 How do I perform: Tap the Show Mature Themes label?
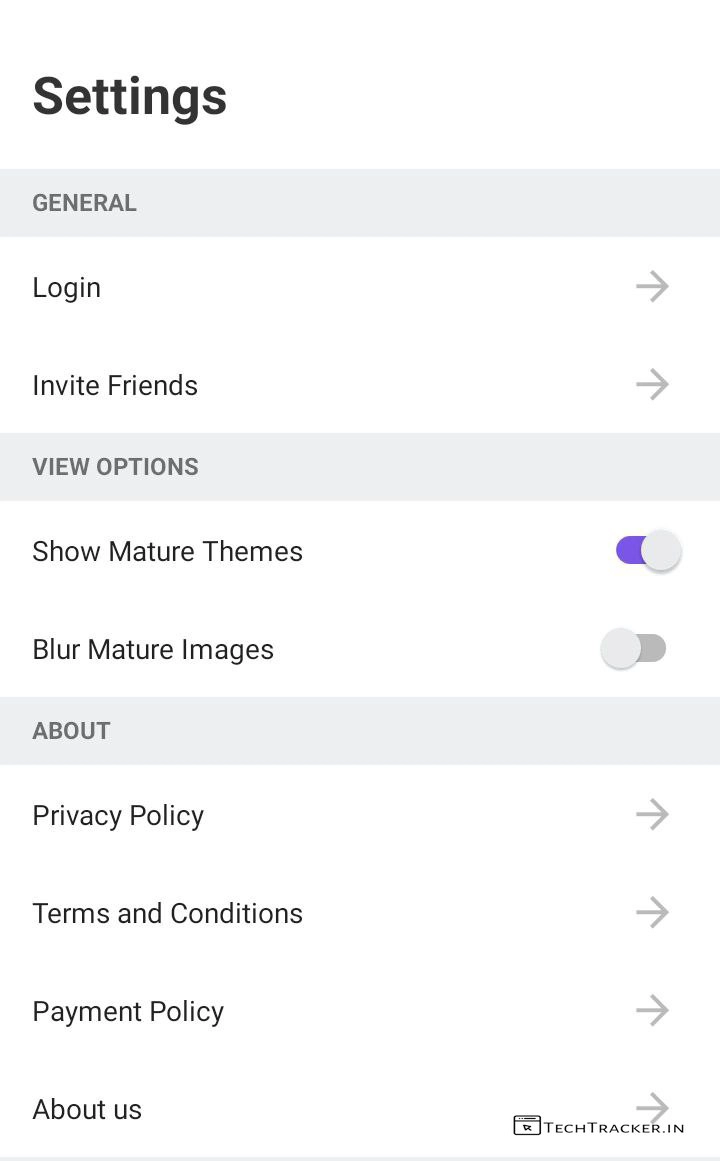(x=167, y=552)
